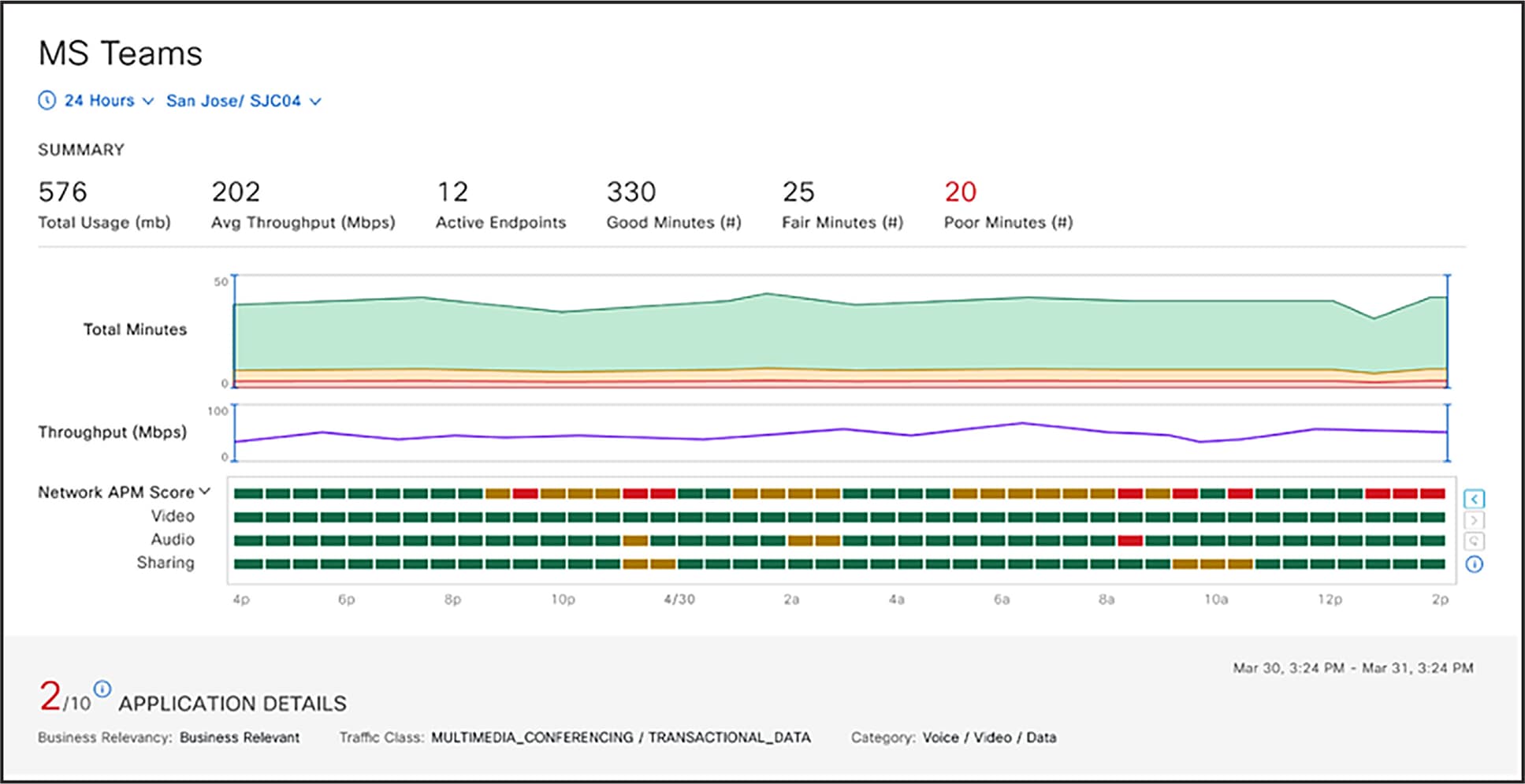Click the Poor Minutes (#) label
The height and width of the screenshot is (784, 1525).
coord(1009,223)
